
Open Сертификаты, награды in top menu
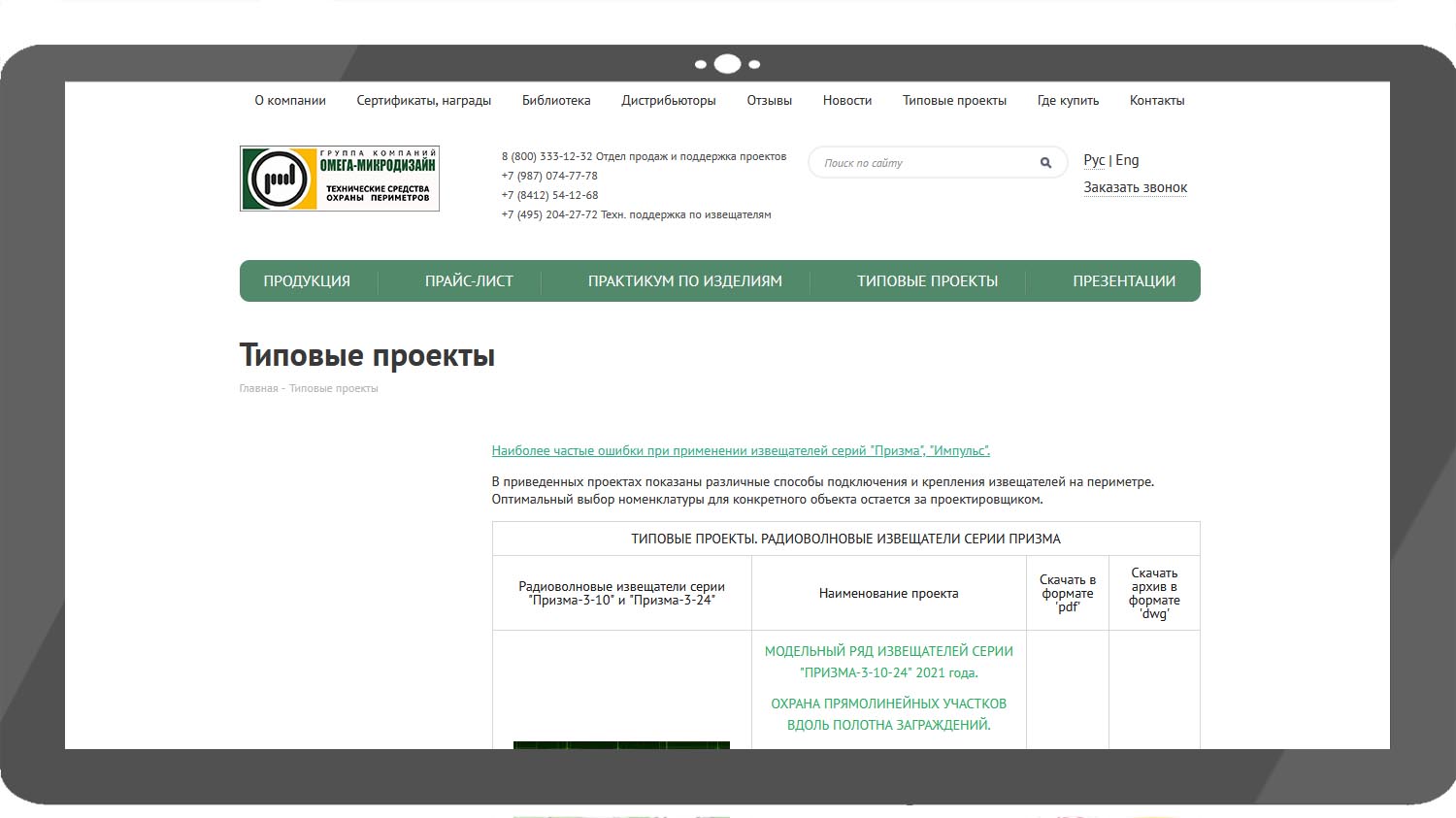[423, 101]
